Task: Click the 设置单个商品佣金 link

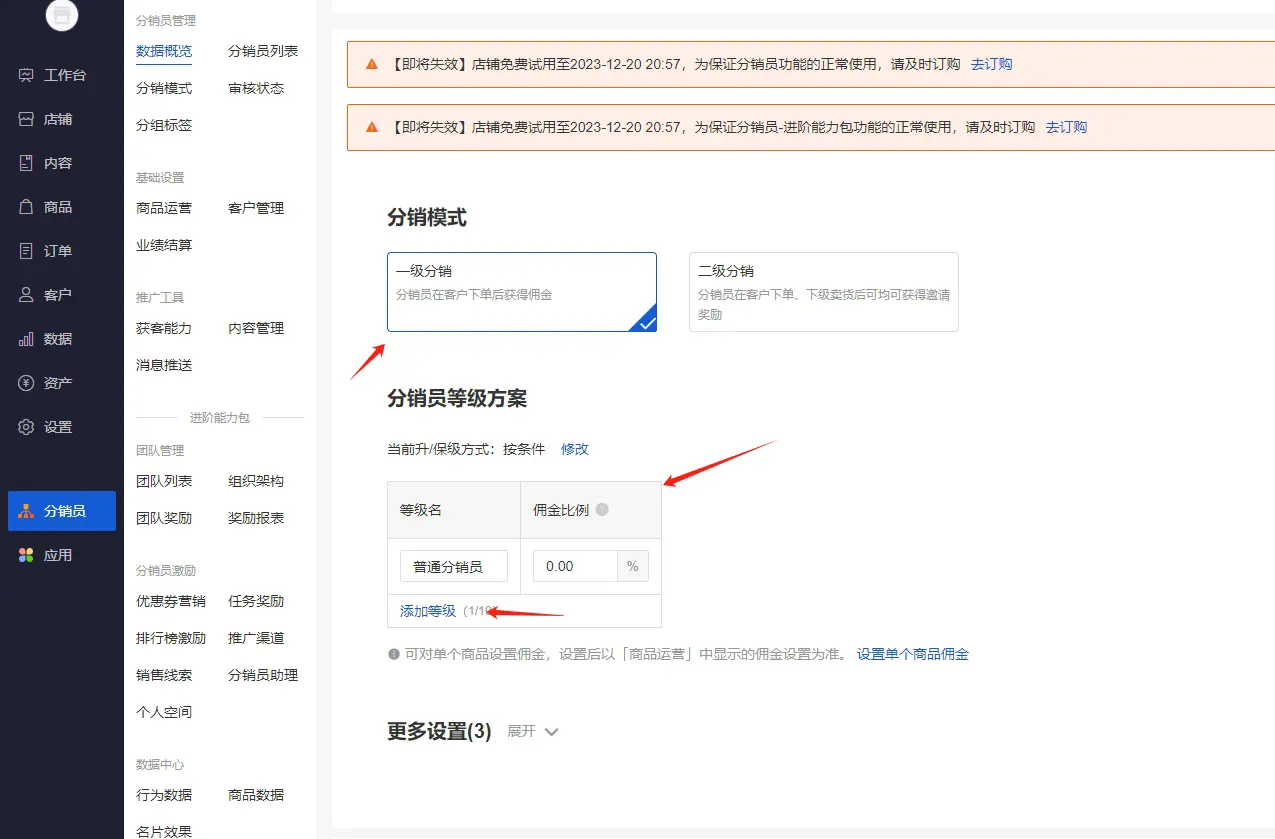Action: click(912, 654)
